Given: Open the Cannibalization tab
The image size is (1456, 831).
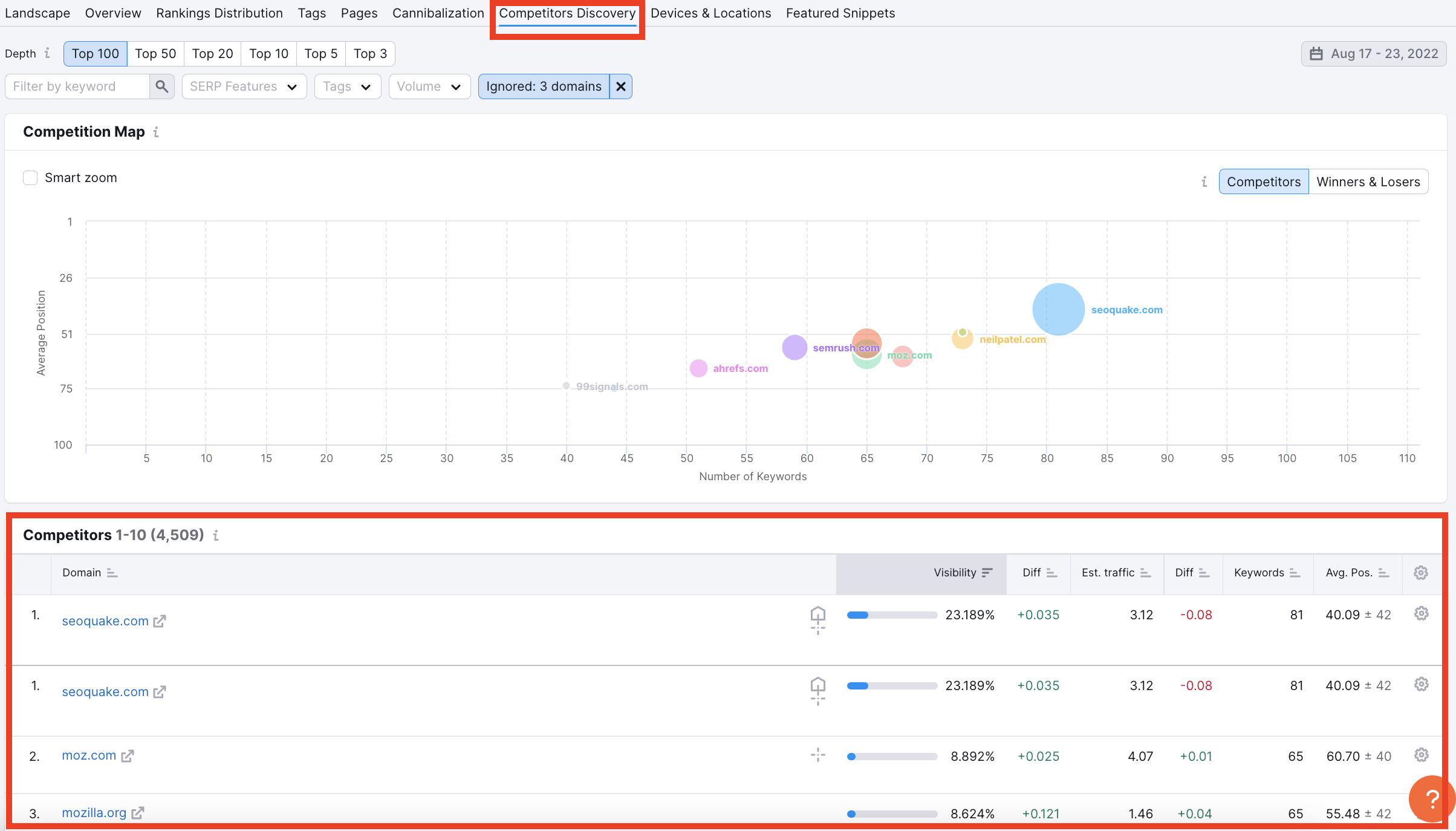Looking at the screenshot, I should pos(438,13).
